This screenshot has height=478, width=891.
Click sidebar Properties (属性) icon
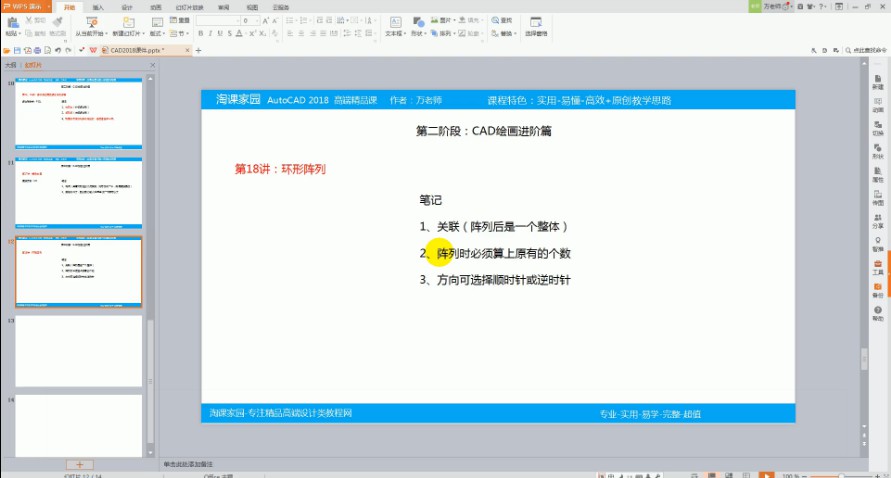[878, 175]
